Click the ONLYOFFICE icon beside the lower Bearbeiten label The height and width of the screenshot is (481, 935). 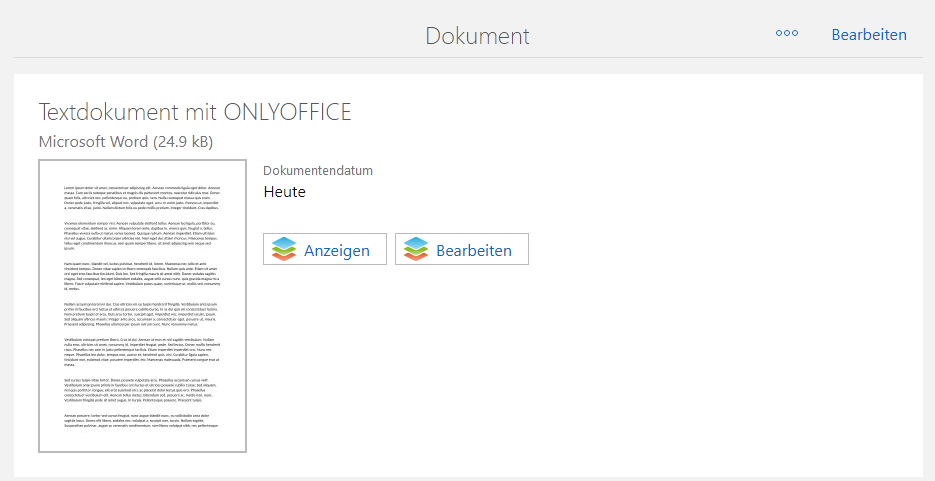(416, 250)
